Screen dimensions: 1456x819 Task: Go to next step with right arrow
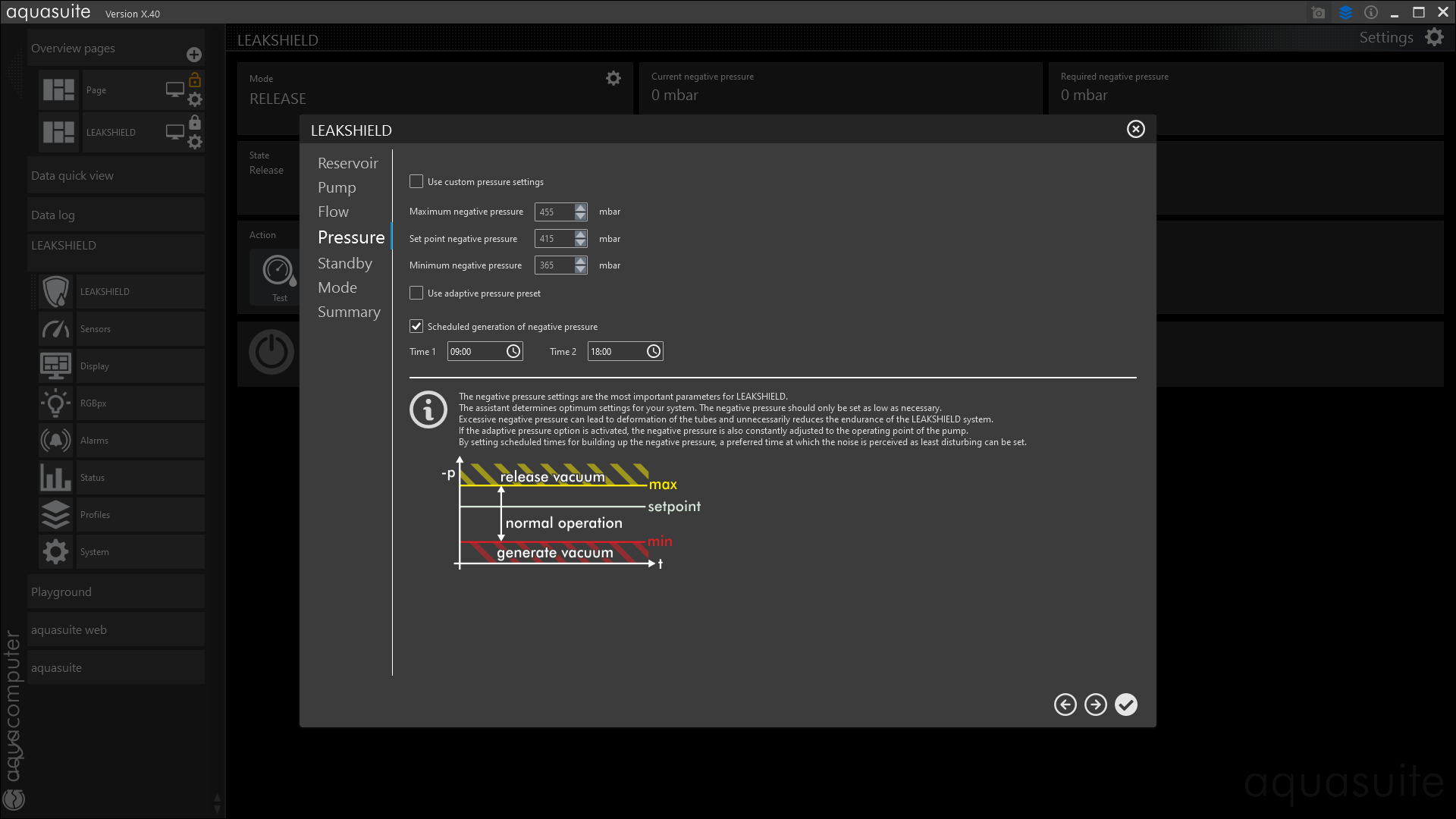coord(1095,704)
